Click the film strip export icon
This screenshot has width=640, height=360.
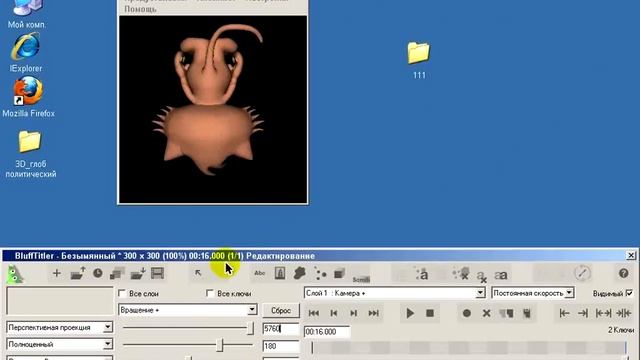click(157, 273)
